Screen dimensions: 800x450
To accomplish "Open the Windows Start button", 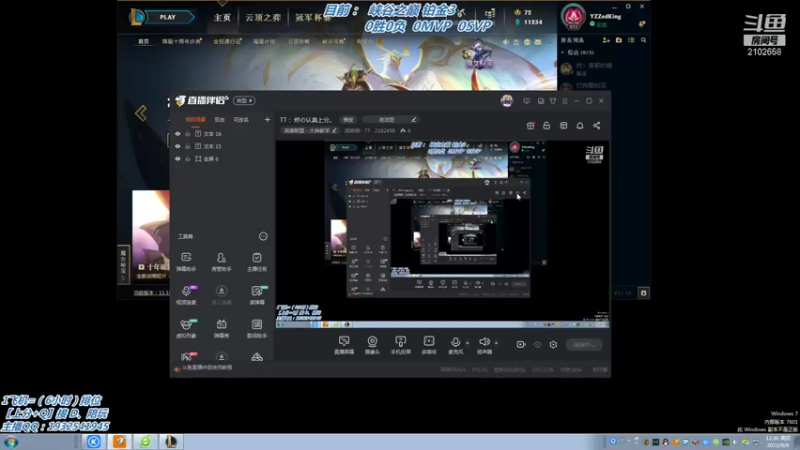I will pyautogui.click(x=11, y=442).
